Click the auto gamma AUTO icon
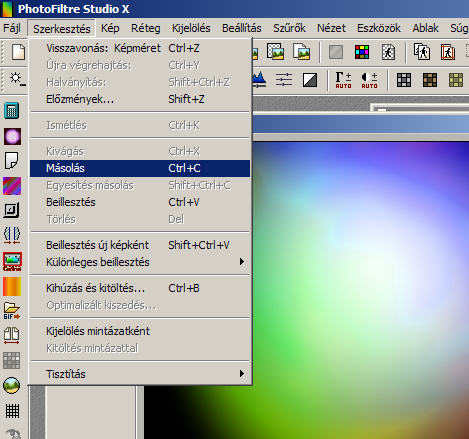469x439 pixels. [x=343, y=80]
